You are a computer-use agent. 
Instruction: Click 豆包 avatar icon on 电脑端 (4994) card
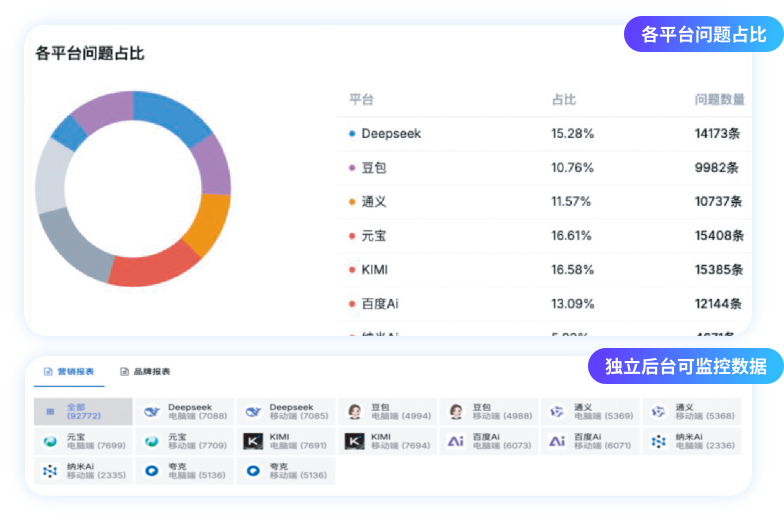(354, 412)
